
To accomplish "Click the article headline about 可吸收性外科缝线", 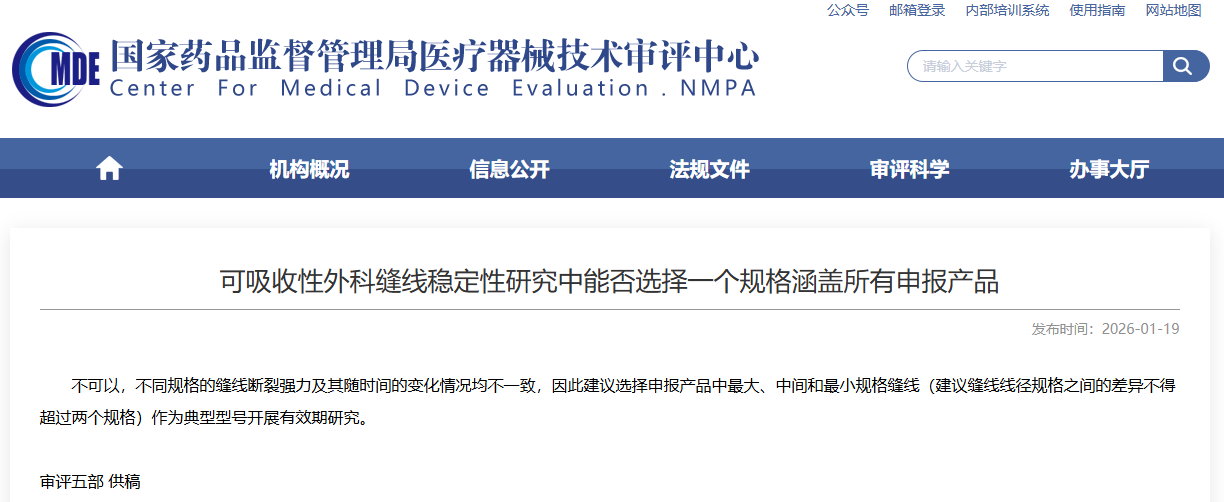I will (609, 281).
